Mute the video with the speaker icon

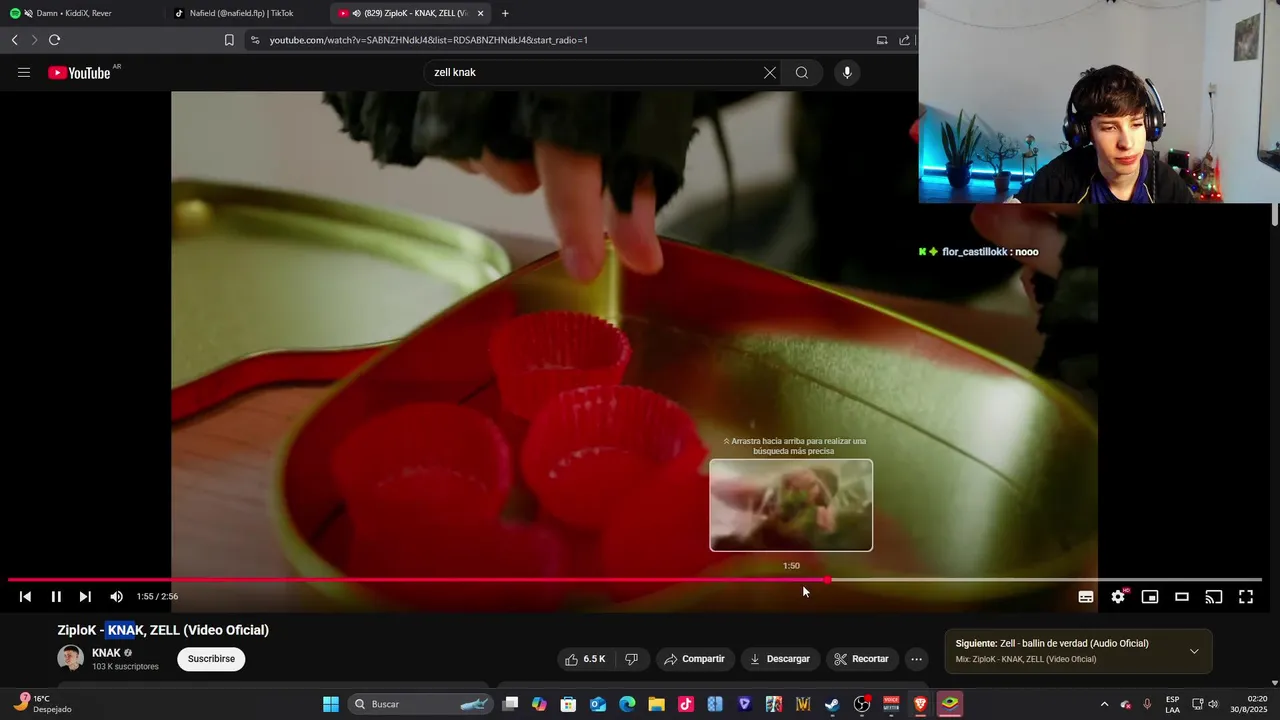(x=116, y=597)
